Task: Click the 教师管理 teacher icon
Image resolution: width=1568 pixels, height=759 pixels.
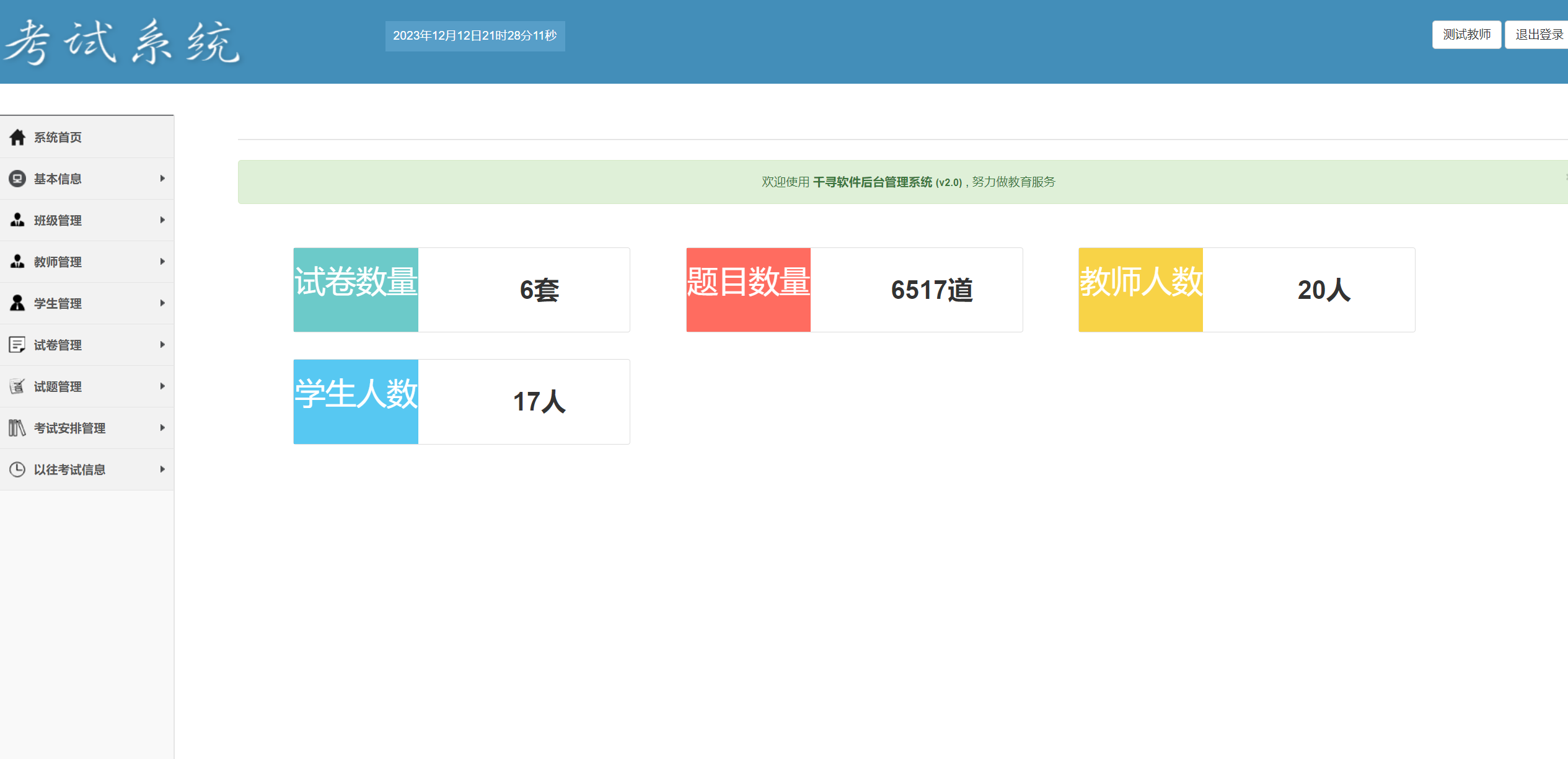Action: click(17, 262)
